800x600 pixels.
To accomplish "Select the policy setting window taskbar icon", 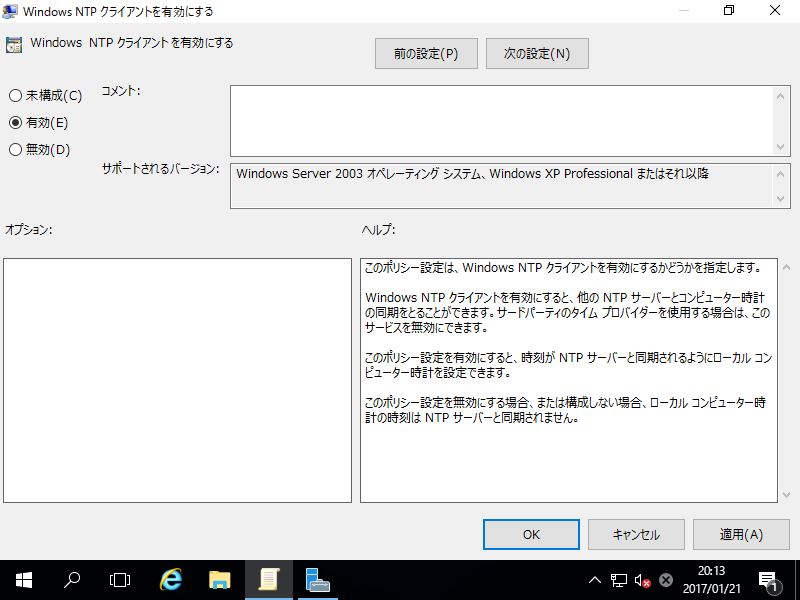I will (x=268, y=579).
